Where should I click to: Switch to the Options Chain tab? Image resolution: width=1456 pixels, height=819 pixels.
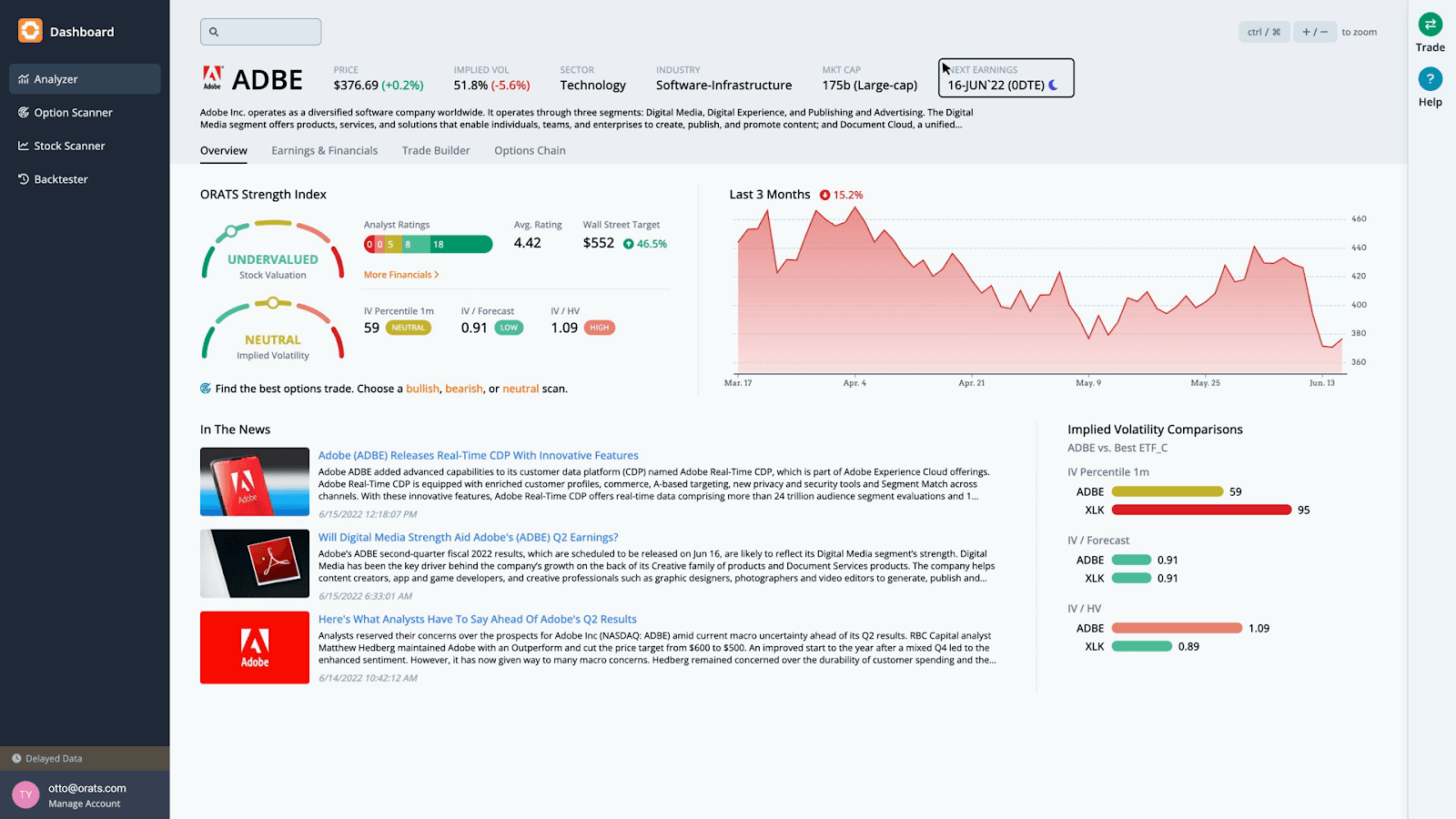530,151
